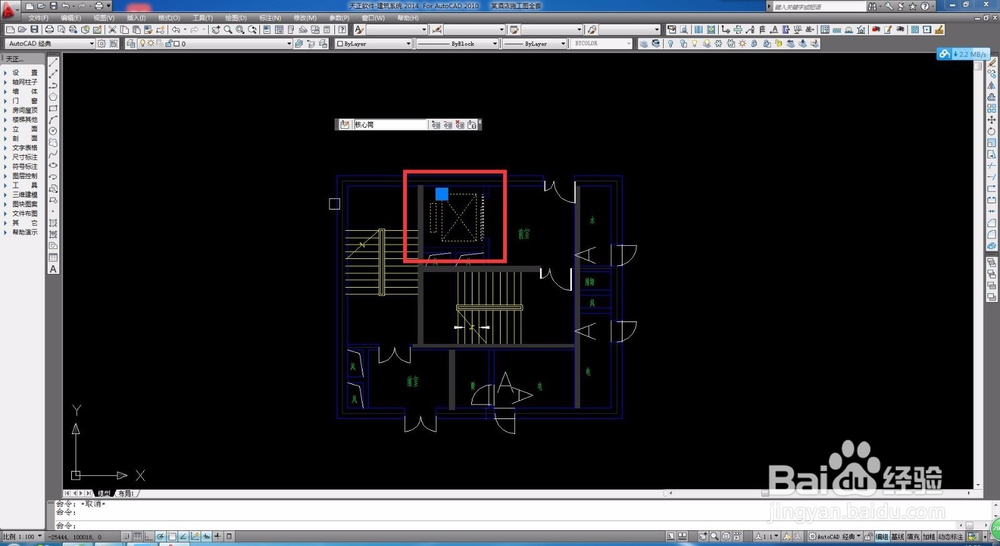
Task: Click the Save icon in the standard toolbar
Action: click(34, 30)
